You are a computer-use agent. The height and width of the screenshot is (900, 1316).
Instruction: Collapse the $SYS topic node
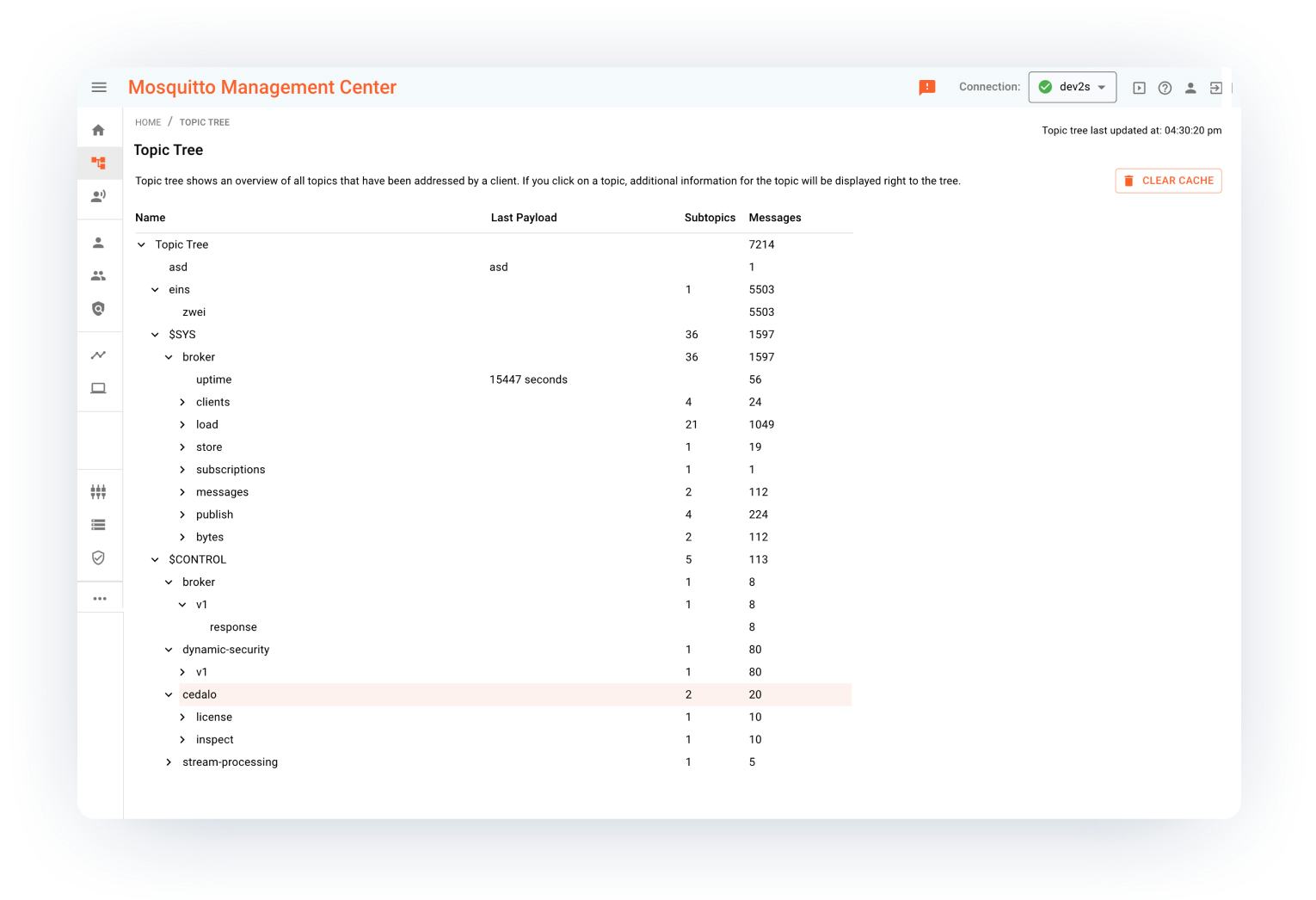[x=155, y=334]
